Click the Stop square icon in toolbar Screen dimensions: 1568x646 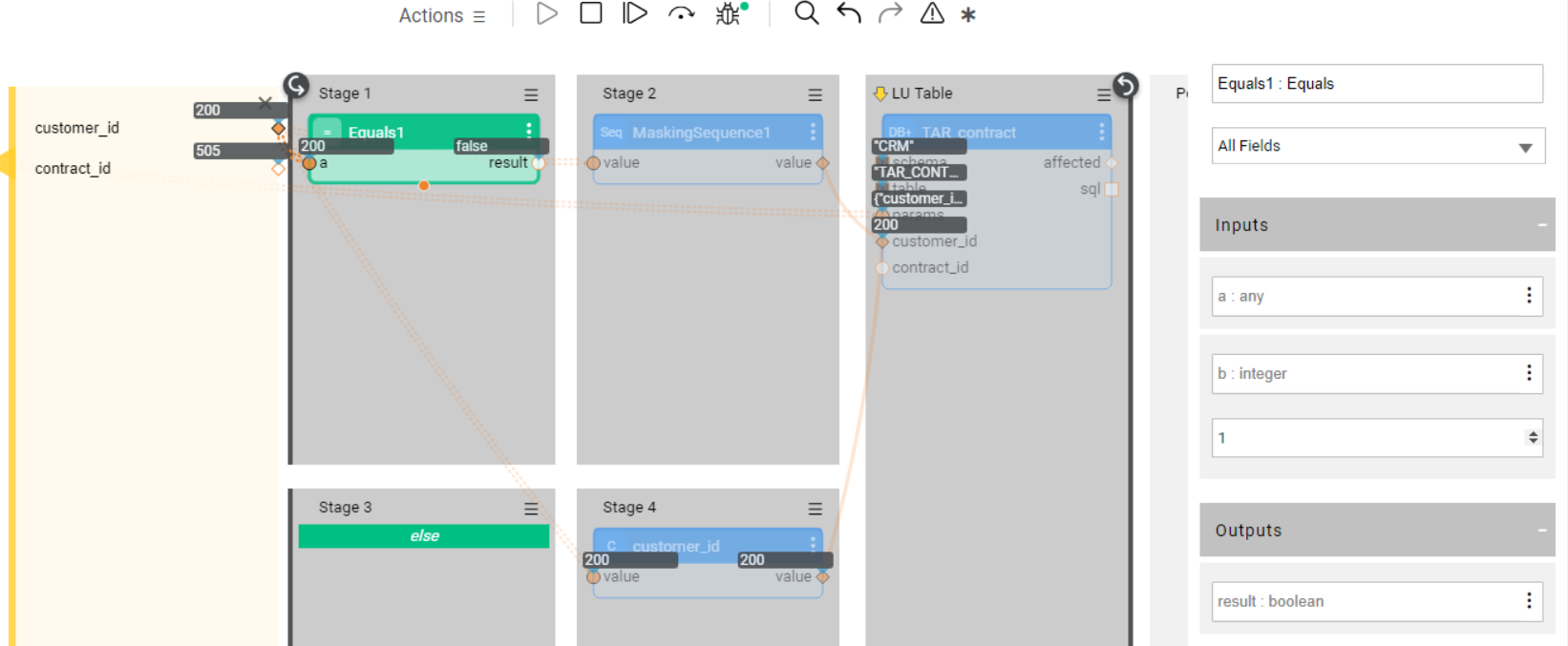point(591,14)
